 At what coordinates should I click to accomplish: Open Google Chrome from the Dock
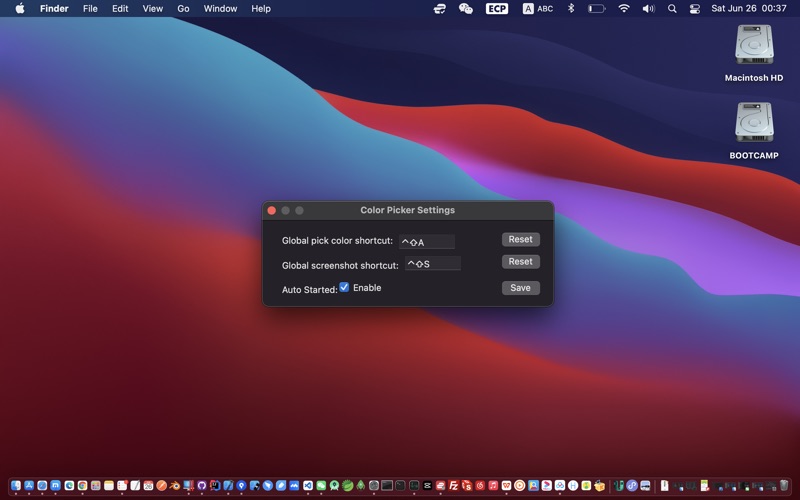pos(82,485)
